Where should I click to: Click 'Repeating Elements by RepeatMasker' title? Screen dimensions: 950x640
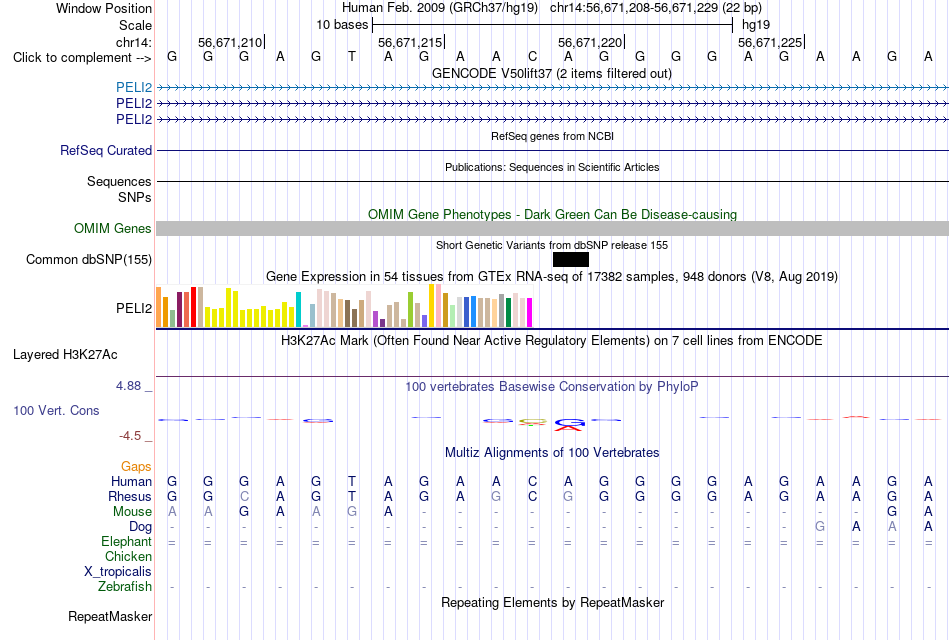pyautogui.click(x=552, y=602)
